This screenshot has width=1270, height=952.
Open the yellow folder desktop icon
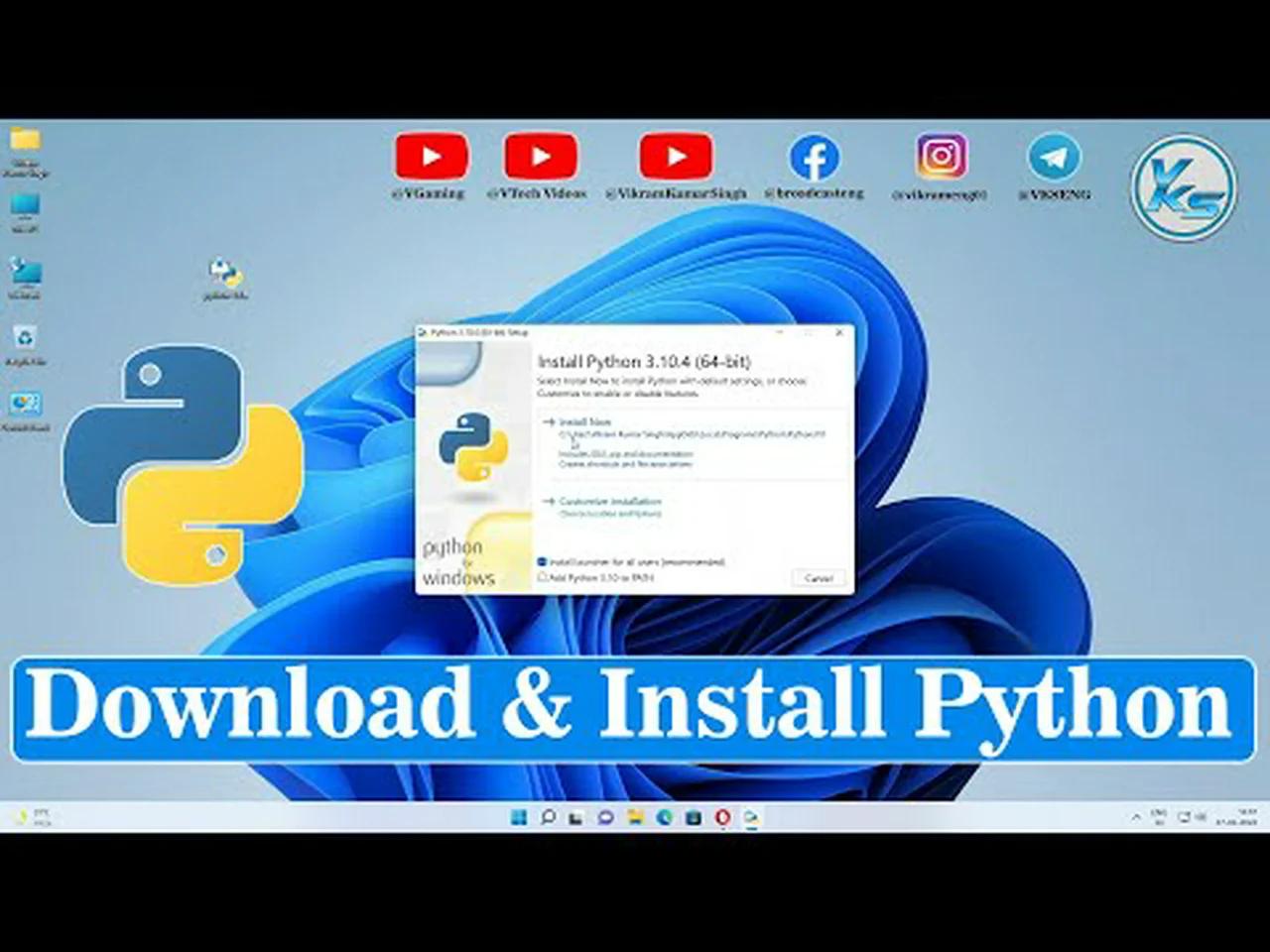(25, 151)
